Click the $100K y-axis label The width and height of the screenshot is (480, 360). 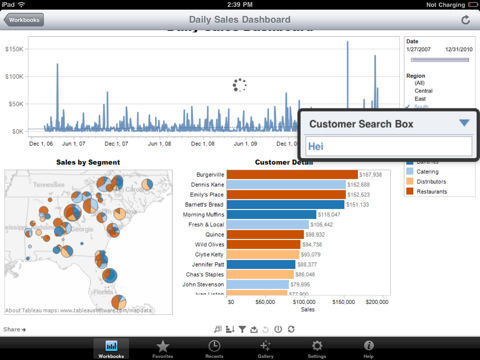pyautogui.click(x=14, y=77)
